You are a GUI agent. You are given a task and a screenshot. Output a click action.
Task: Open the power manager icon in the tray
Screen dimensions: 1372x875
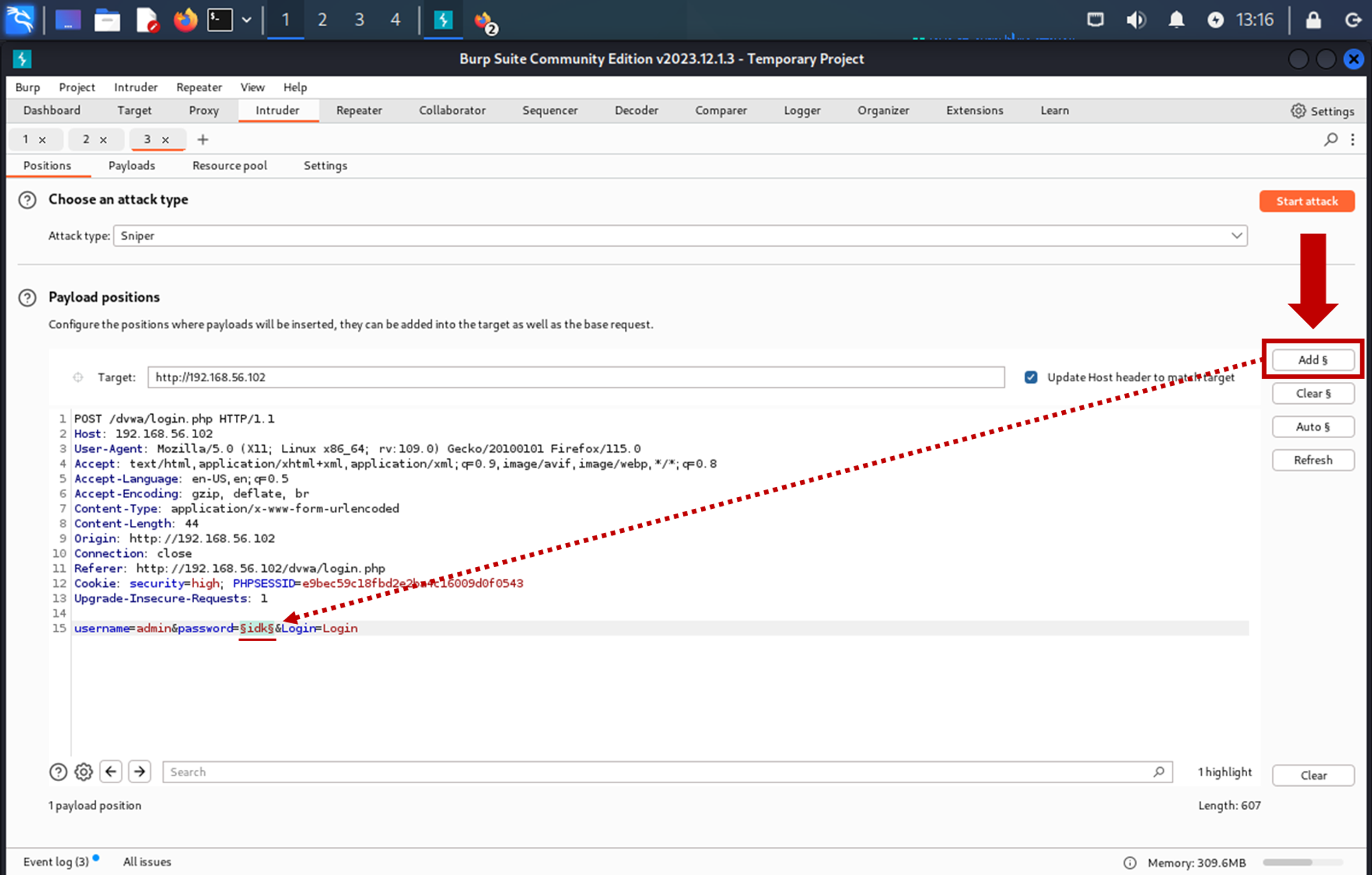[x=1216, y=20]
